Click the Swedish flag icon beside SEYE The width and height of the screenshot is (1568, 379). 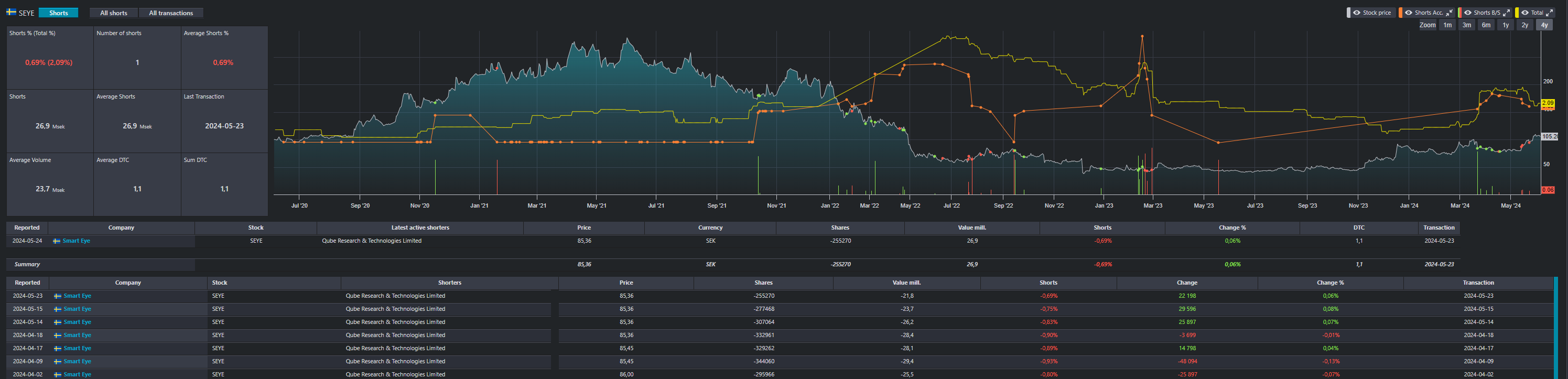tap(11, 12)
